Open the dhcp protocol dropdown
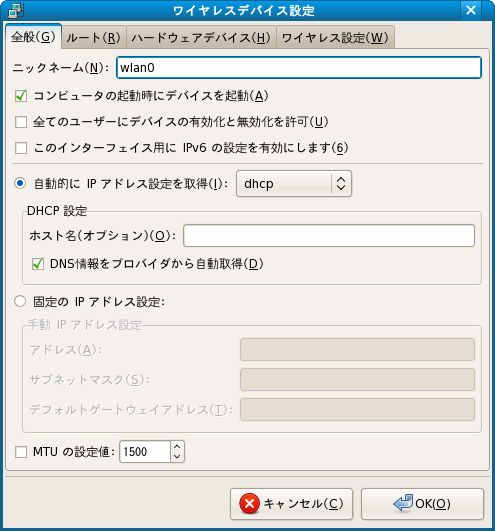 [294, 184]
